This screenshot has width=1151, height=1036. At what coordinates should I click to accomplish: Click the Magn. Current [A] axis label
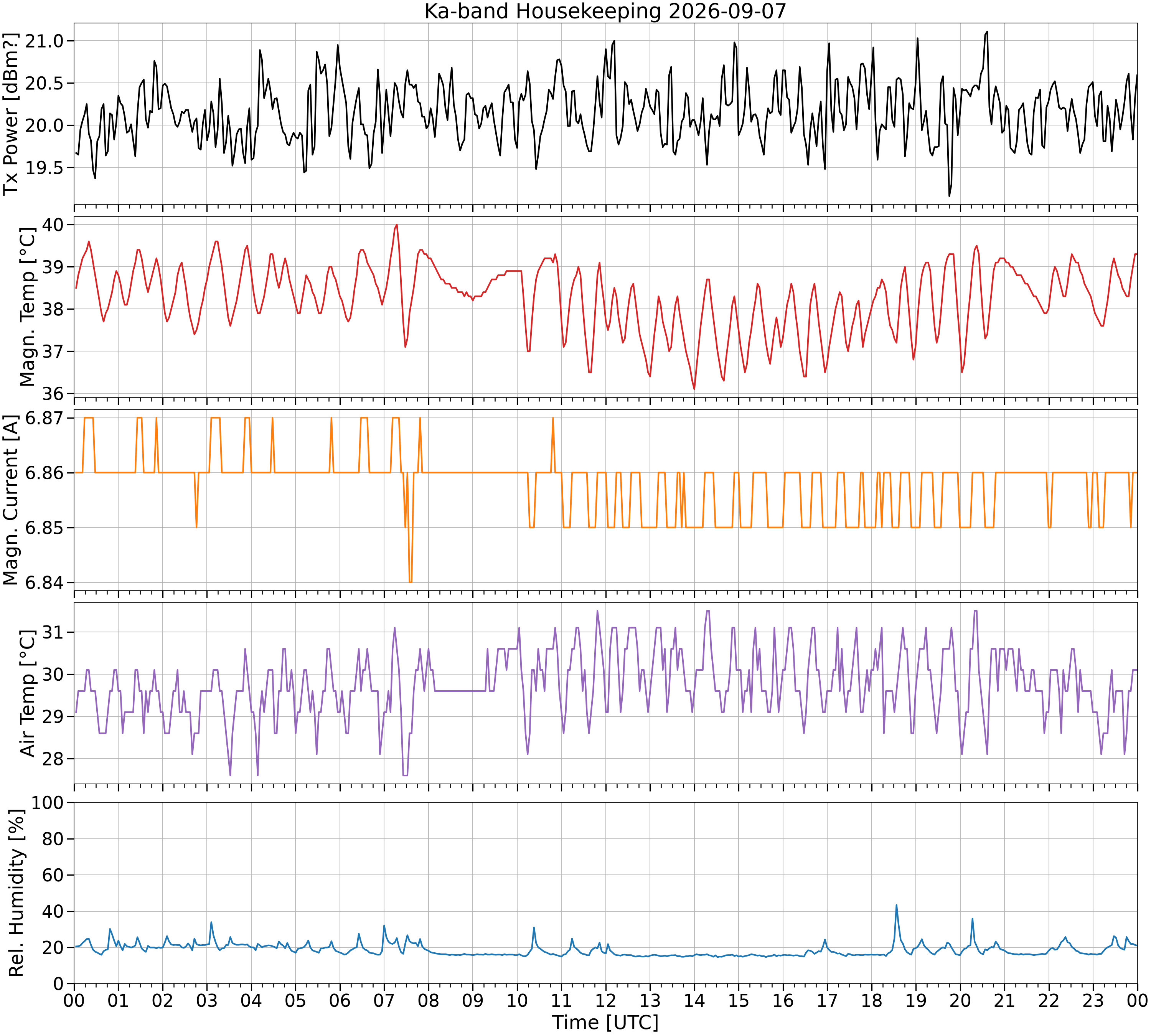tap(11, 500)
